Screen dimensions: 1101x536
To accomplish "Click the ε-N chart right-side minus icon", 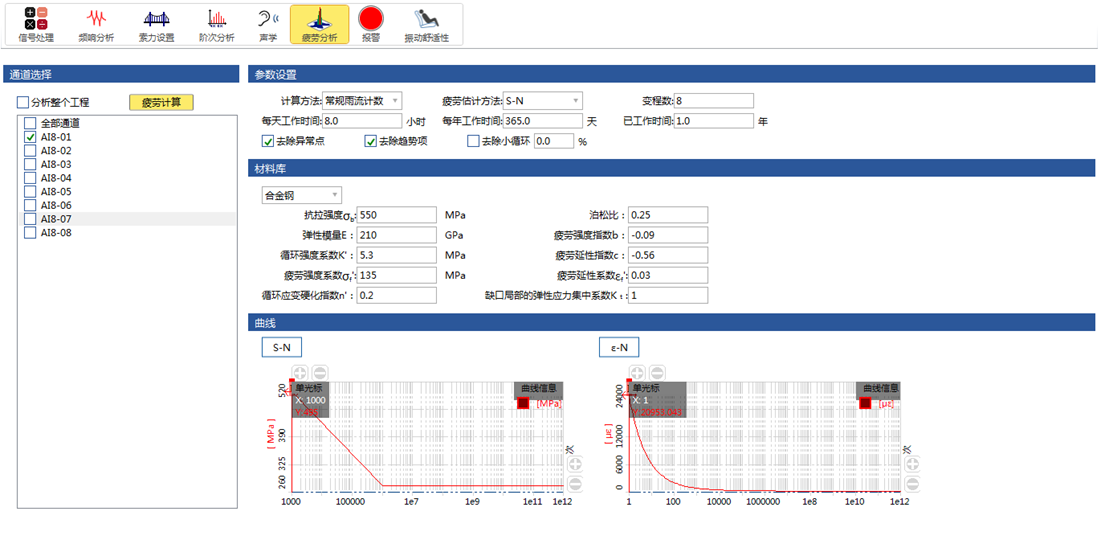I will (x=911, y=483).
